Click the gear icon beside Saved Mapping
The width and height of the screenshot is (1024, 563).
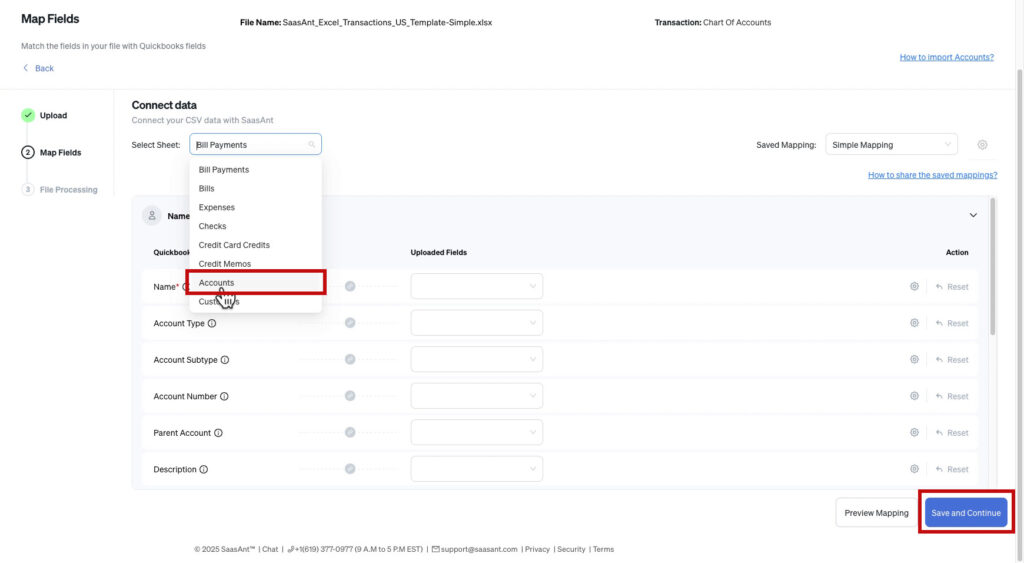tap(982, 145)
